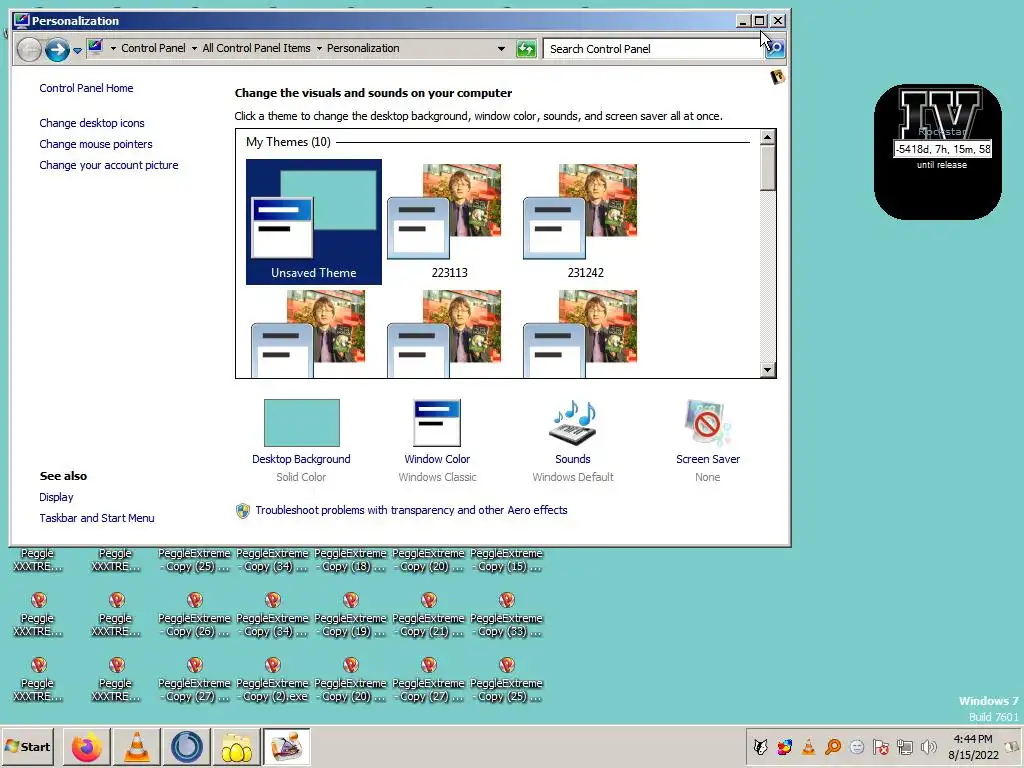Click the Personalization window taskbar button

[287, 746]
